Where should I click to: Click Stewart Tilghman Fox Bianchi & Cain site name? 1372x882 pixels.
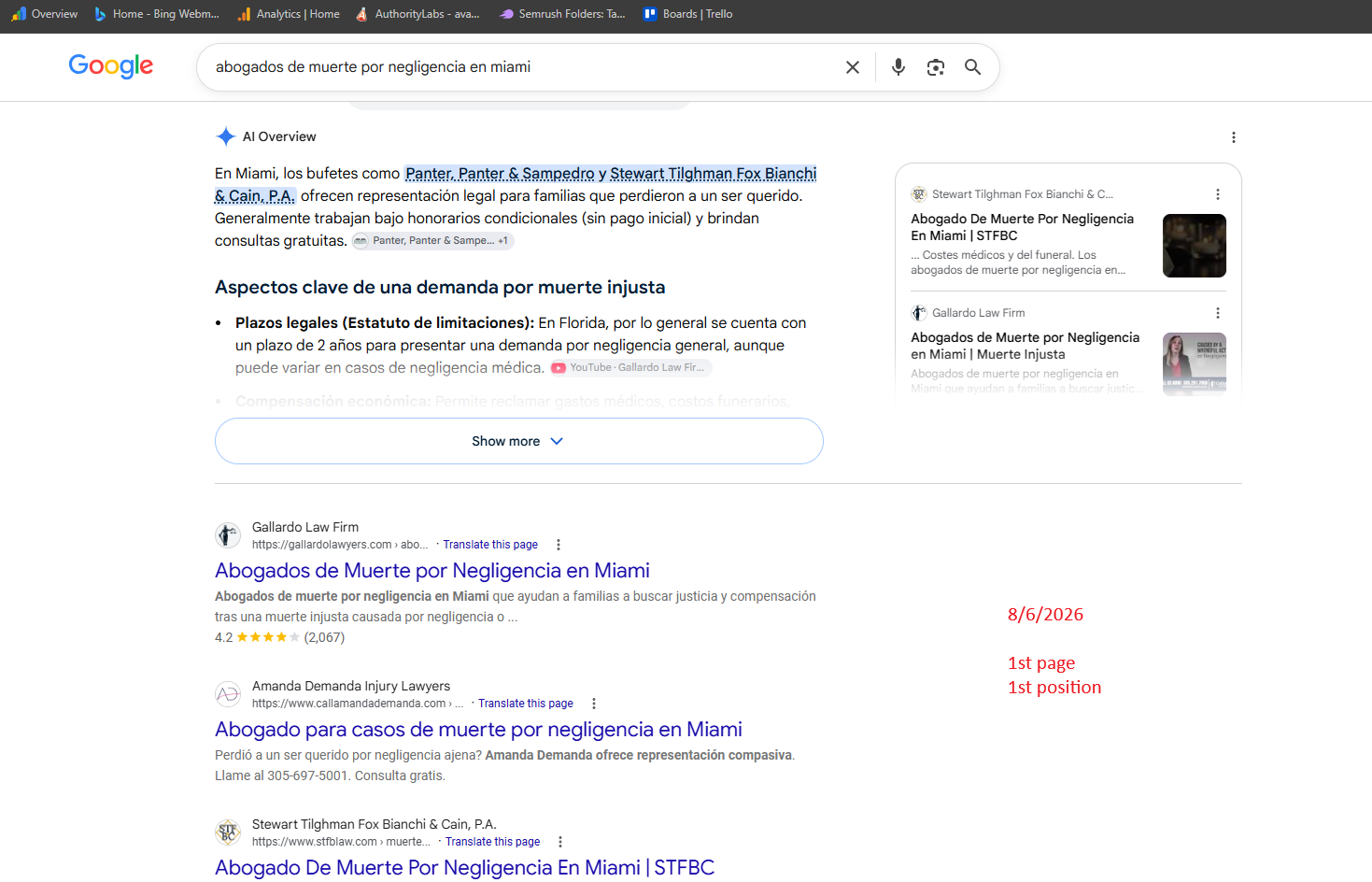[375, 824]
